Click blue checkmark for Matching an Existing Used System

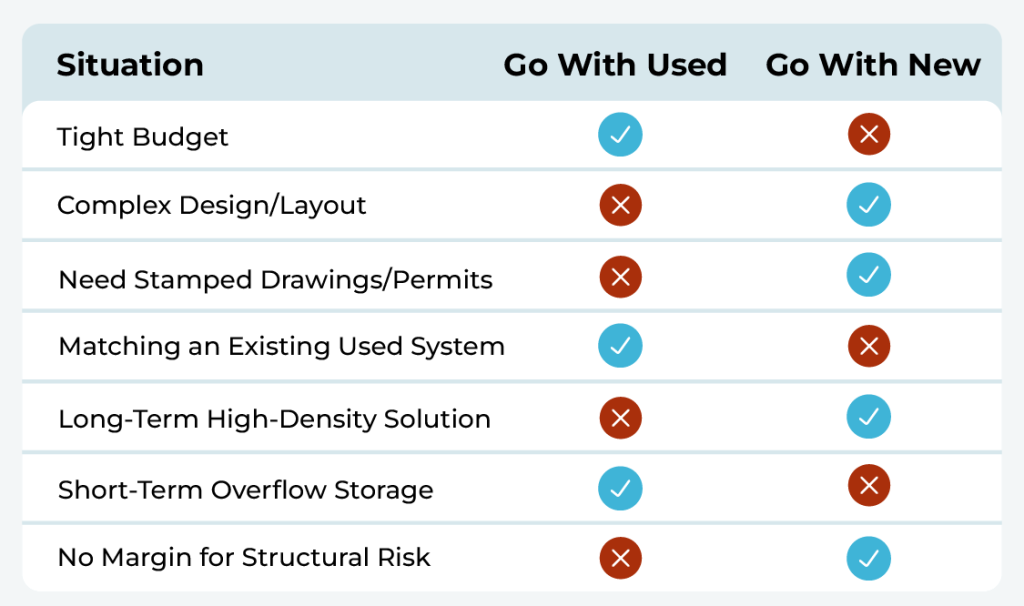point(620,346)
